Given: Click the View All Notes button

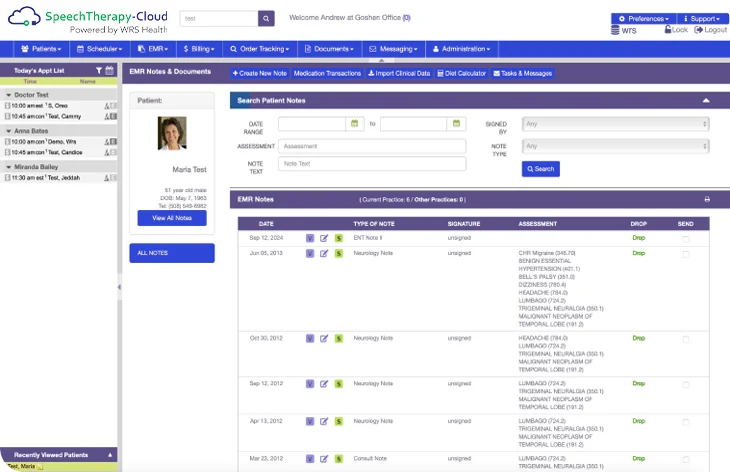Looking at the screenshot, I should (x=172, y=218).
